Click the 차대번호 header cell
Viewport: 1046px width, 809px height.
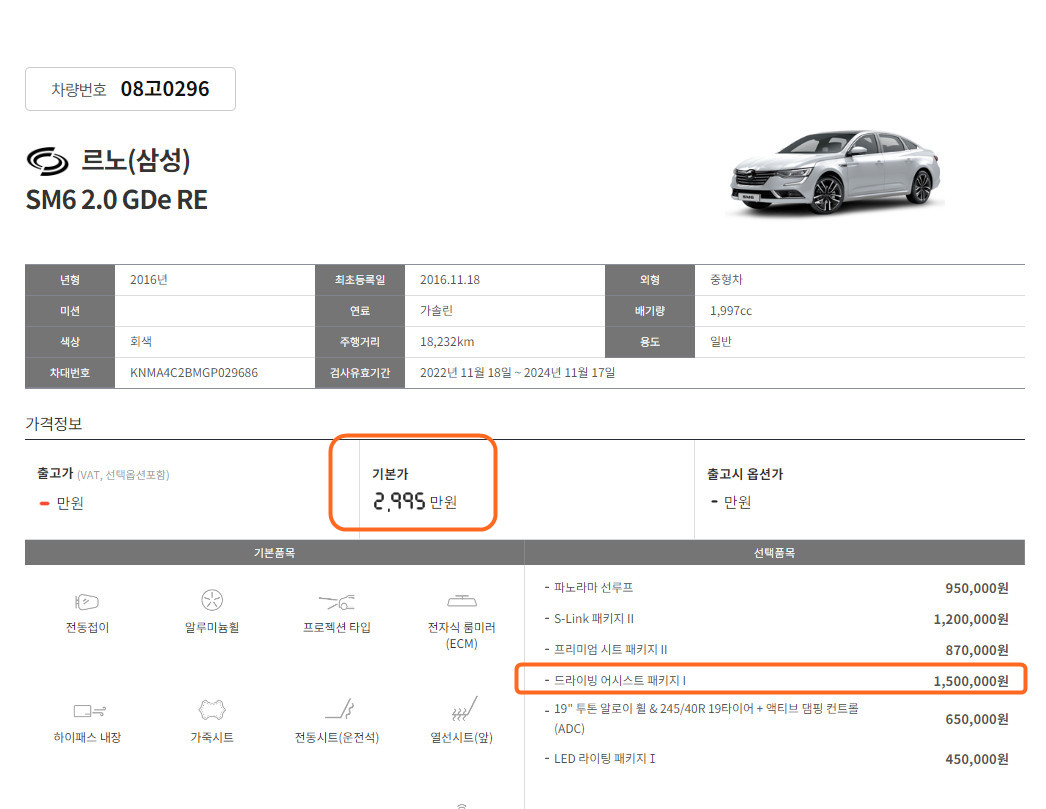tap(70, 373)
